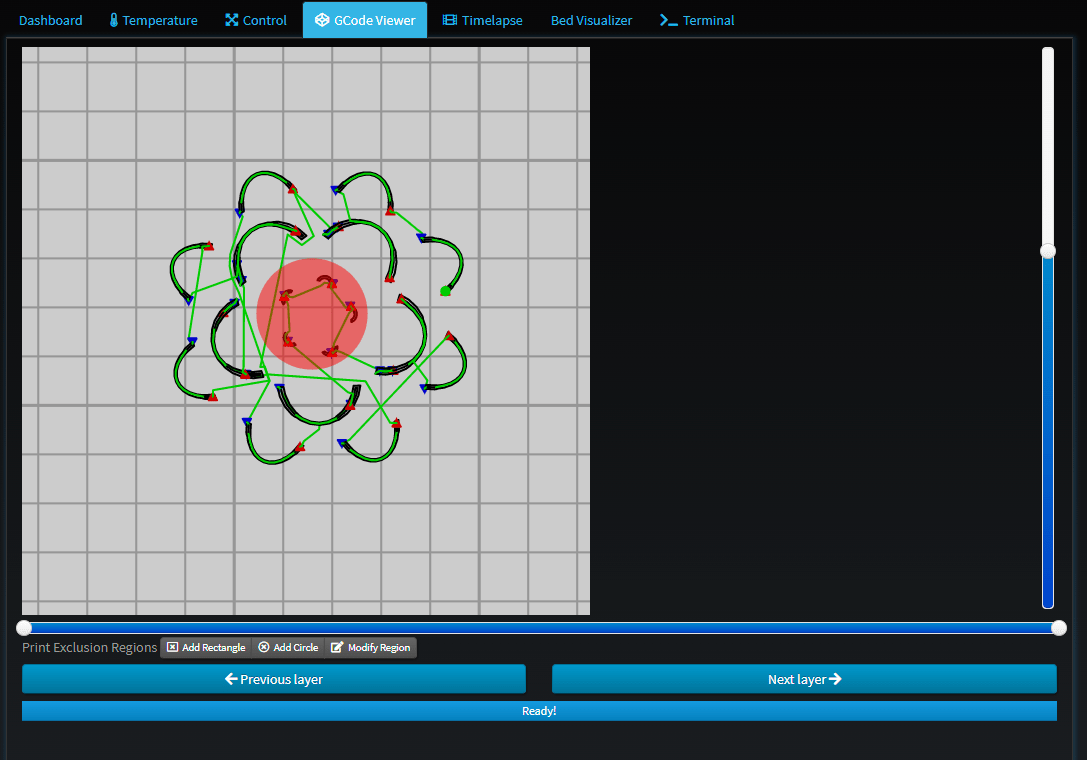Screen dimensions: 1087x760
Task: Click the Ready! status bar
Action: [x=539, y=711]
